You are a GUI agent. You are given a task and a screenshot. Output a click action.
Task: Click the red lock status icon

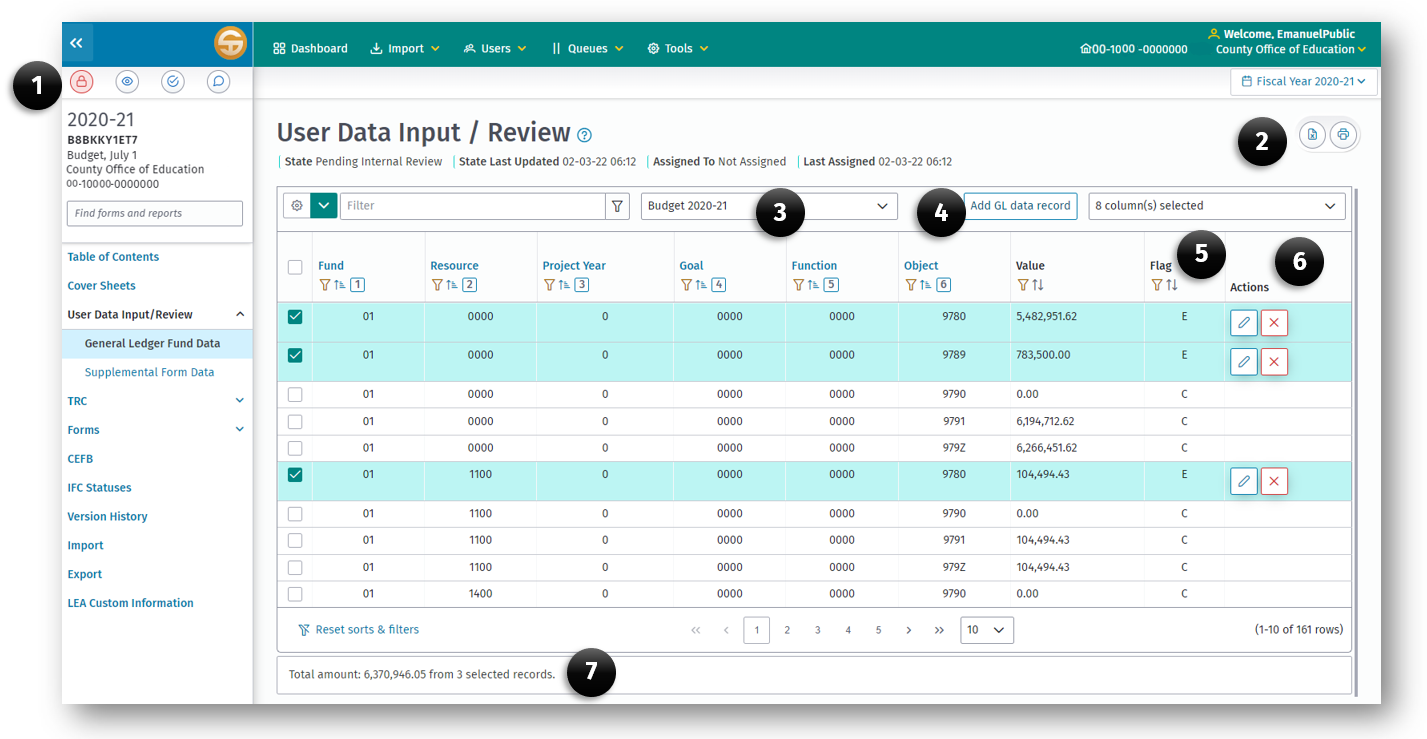click(81, 81)
